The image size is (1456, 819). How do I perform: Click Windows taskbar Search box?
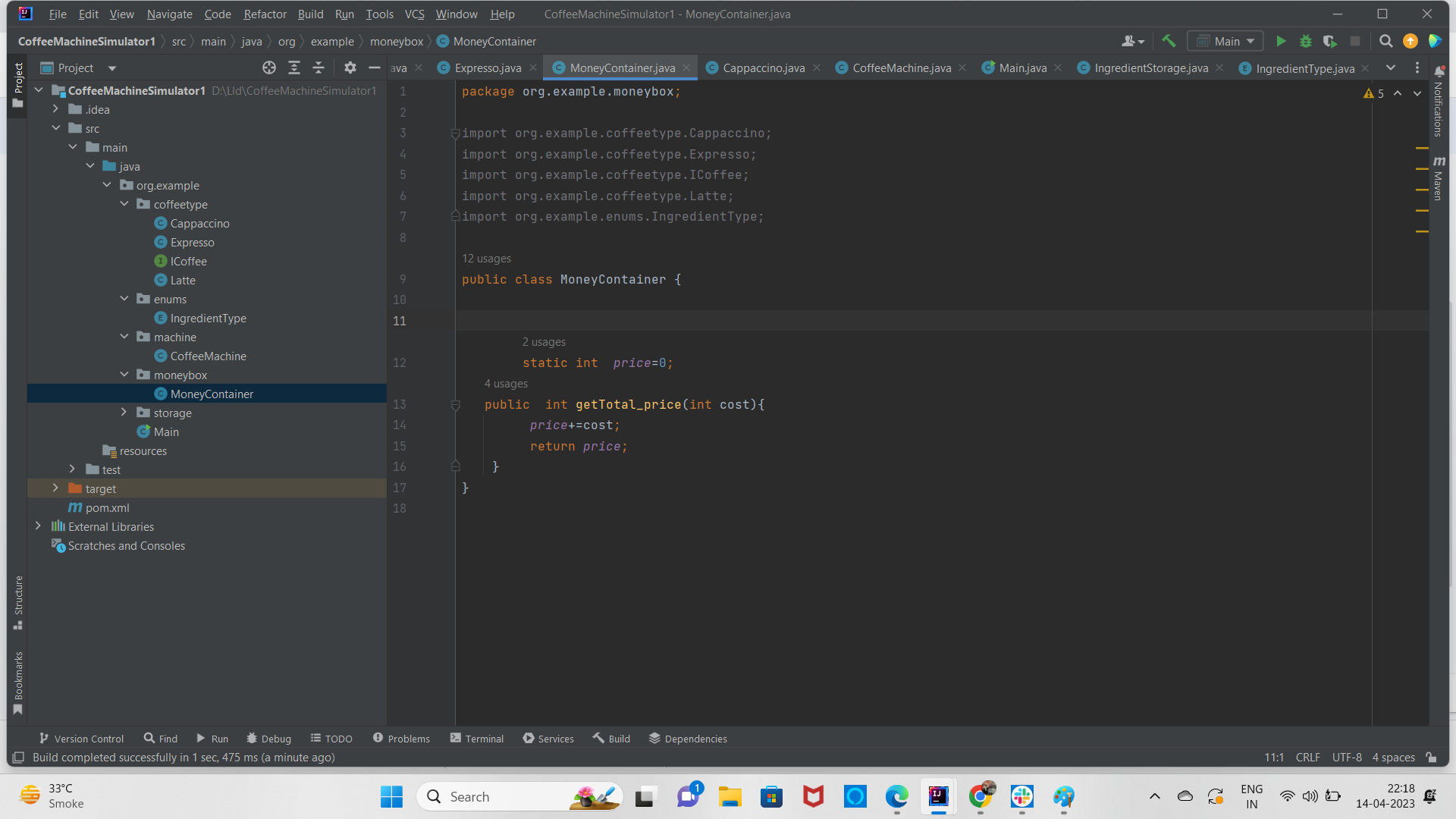coord(519,796)
